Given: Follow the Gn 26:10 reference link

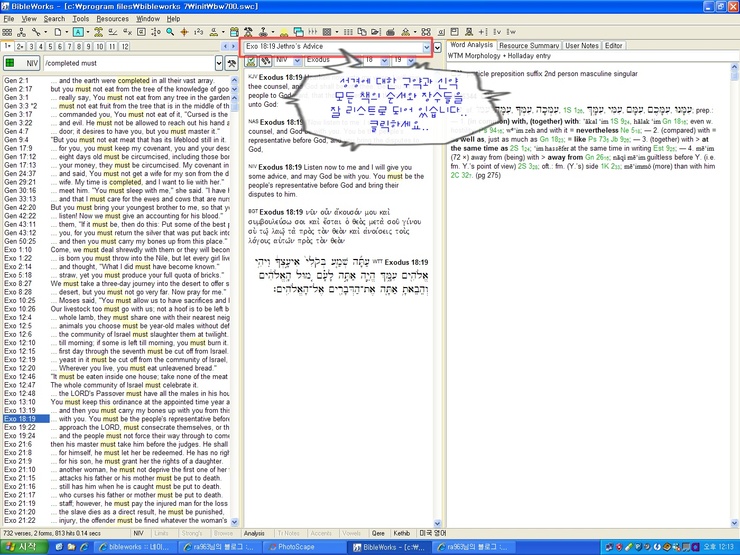Looking at the screenshot, I should (597, 157).
